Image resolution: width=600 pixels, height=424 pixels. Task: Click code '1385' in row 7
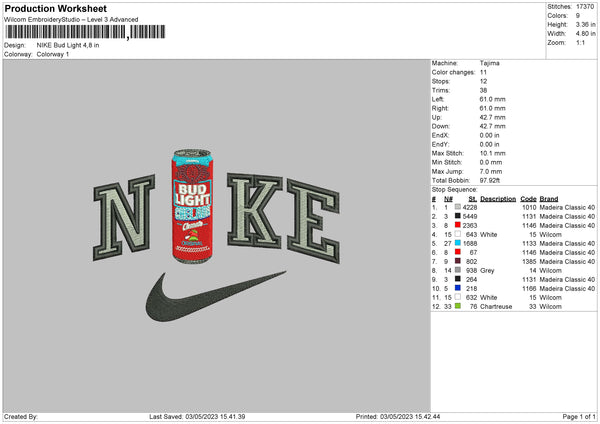click(x=529, y=261)
